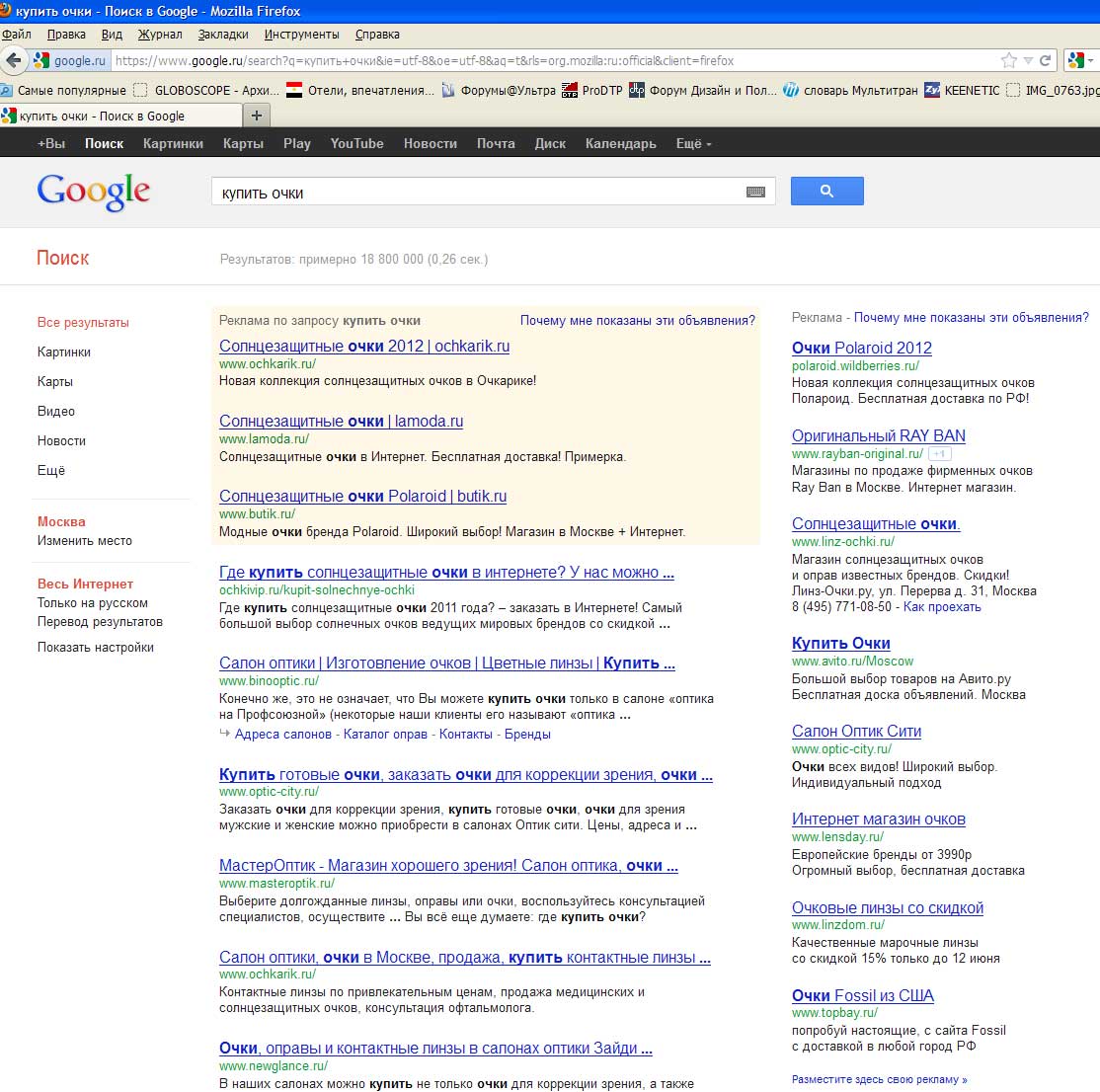Viewport: 1100px width, 1092px height.
Task: Bookmark this page with the star icon
Action: (1009, 61)
